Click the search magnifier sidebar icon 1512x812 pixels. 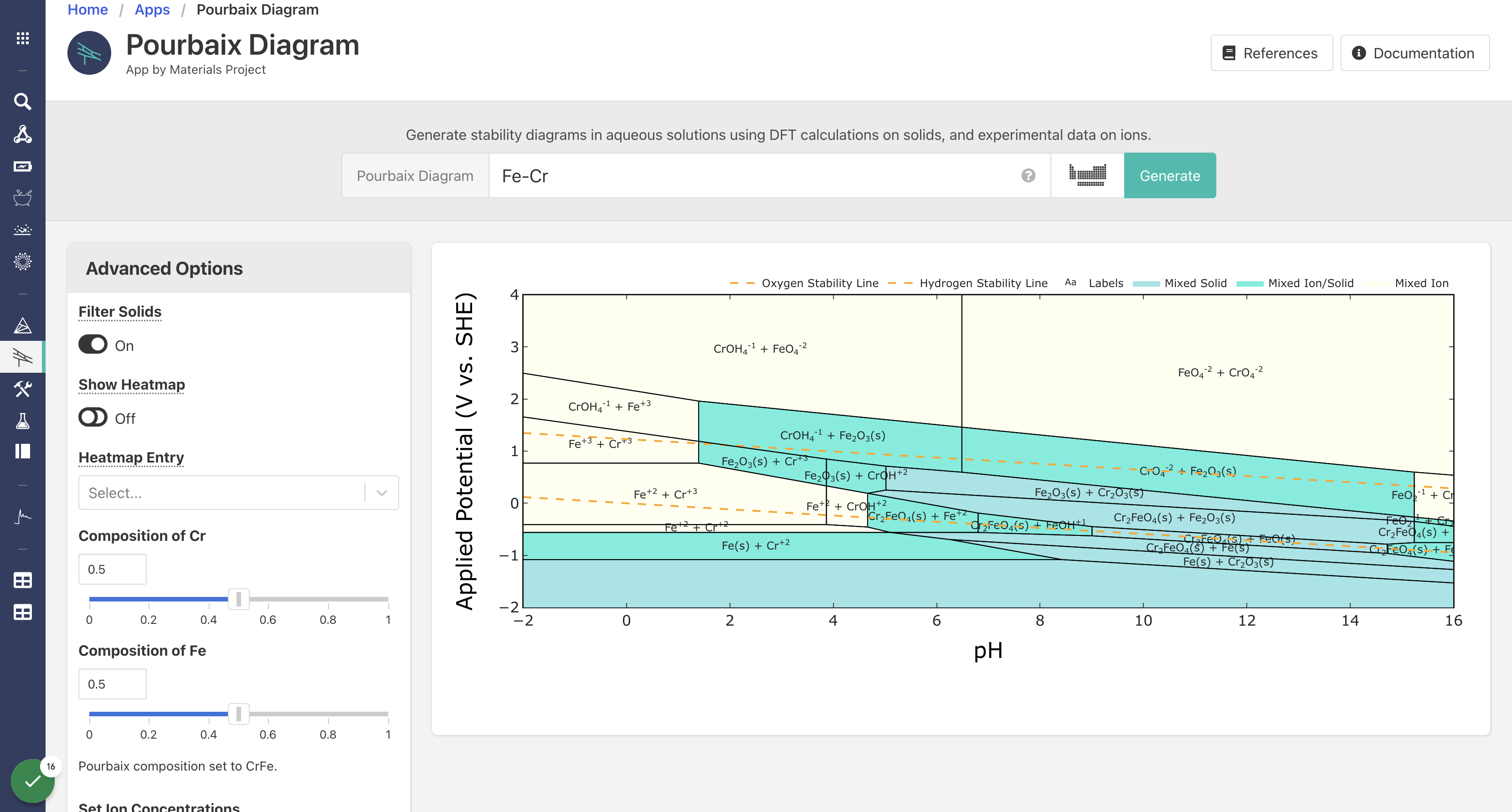[22, 102]
